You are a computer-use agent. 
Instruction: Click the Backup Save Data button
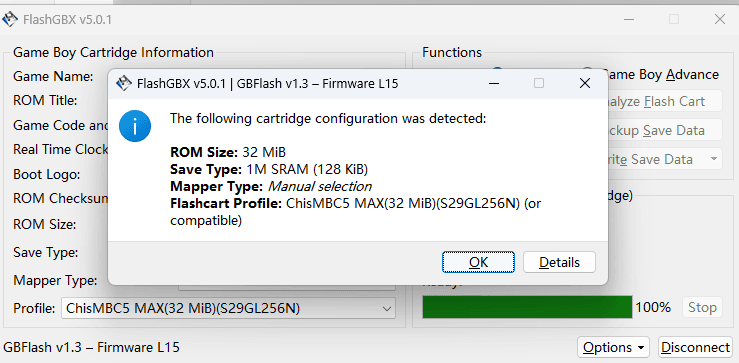click(665, 130)
